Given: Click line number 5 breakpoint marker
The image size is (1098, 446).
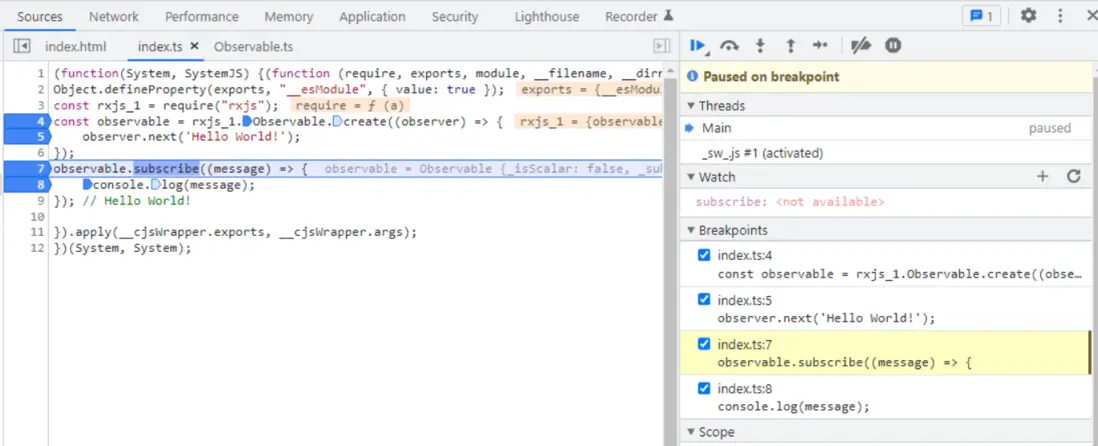Looking at the screenshot, I should tap(26, 137).
